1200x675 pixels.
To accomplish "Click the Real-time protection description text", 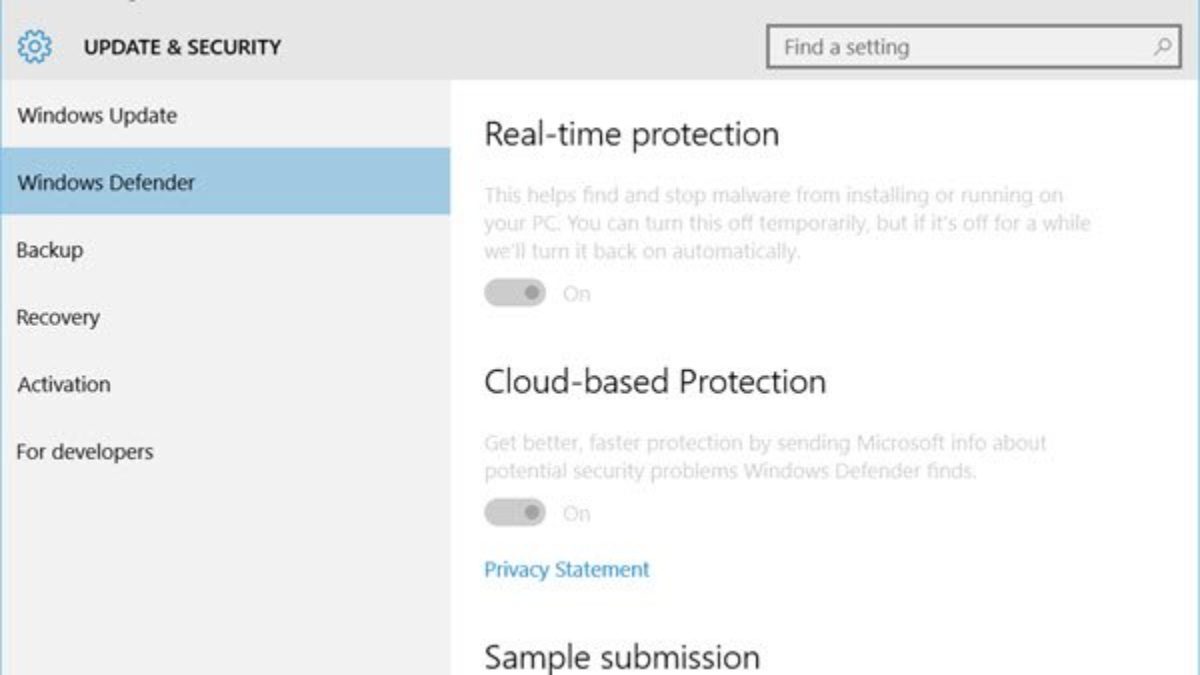I will 787,222.
